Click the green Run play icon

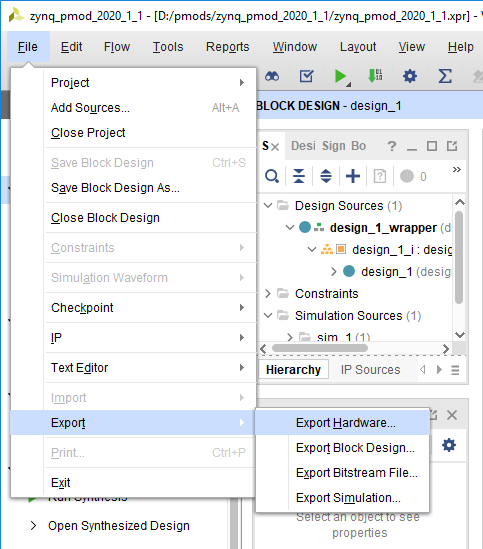point(340,76)
